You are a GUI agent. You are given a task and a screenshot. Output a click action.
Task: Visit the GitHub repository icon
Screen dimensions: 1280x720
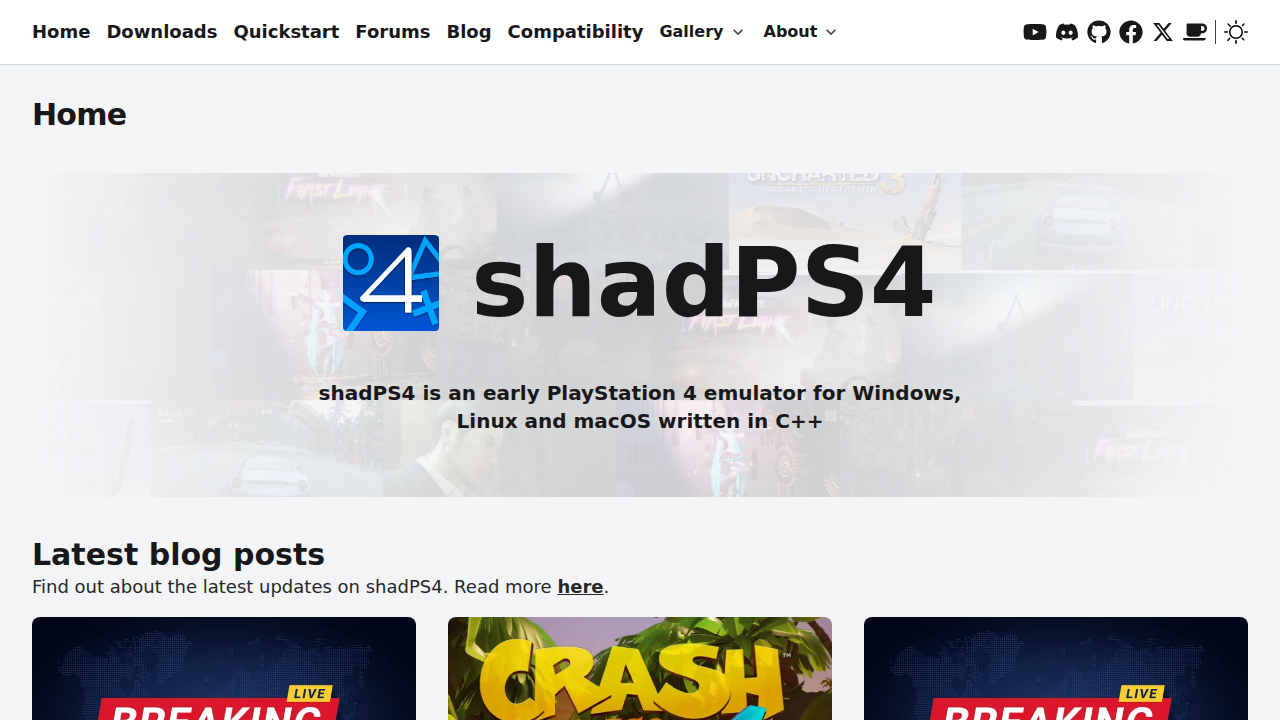tap(1099, 32)
